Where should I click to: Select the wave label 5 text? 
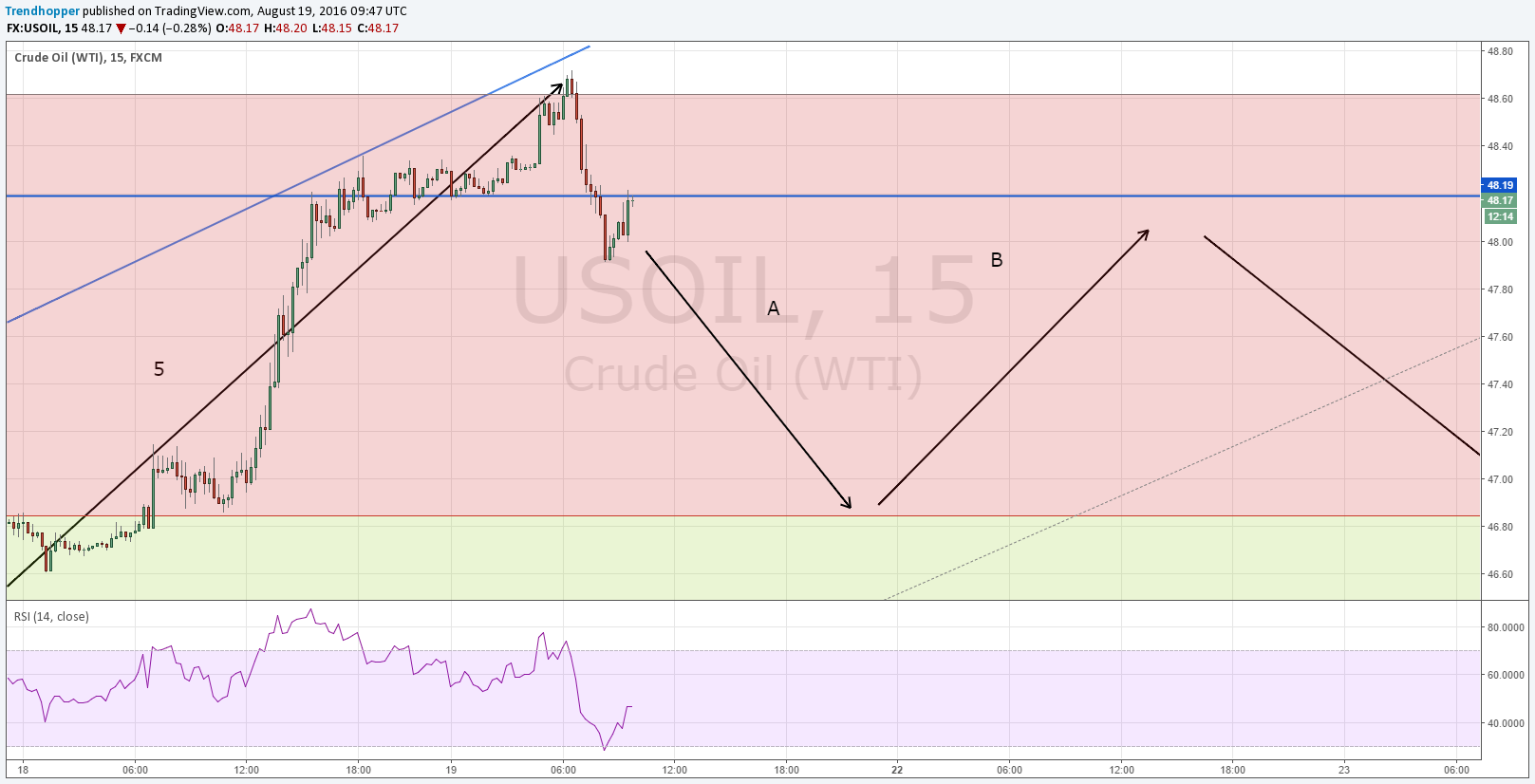coord(159,369)
